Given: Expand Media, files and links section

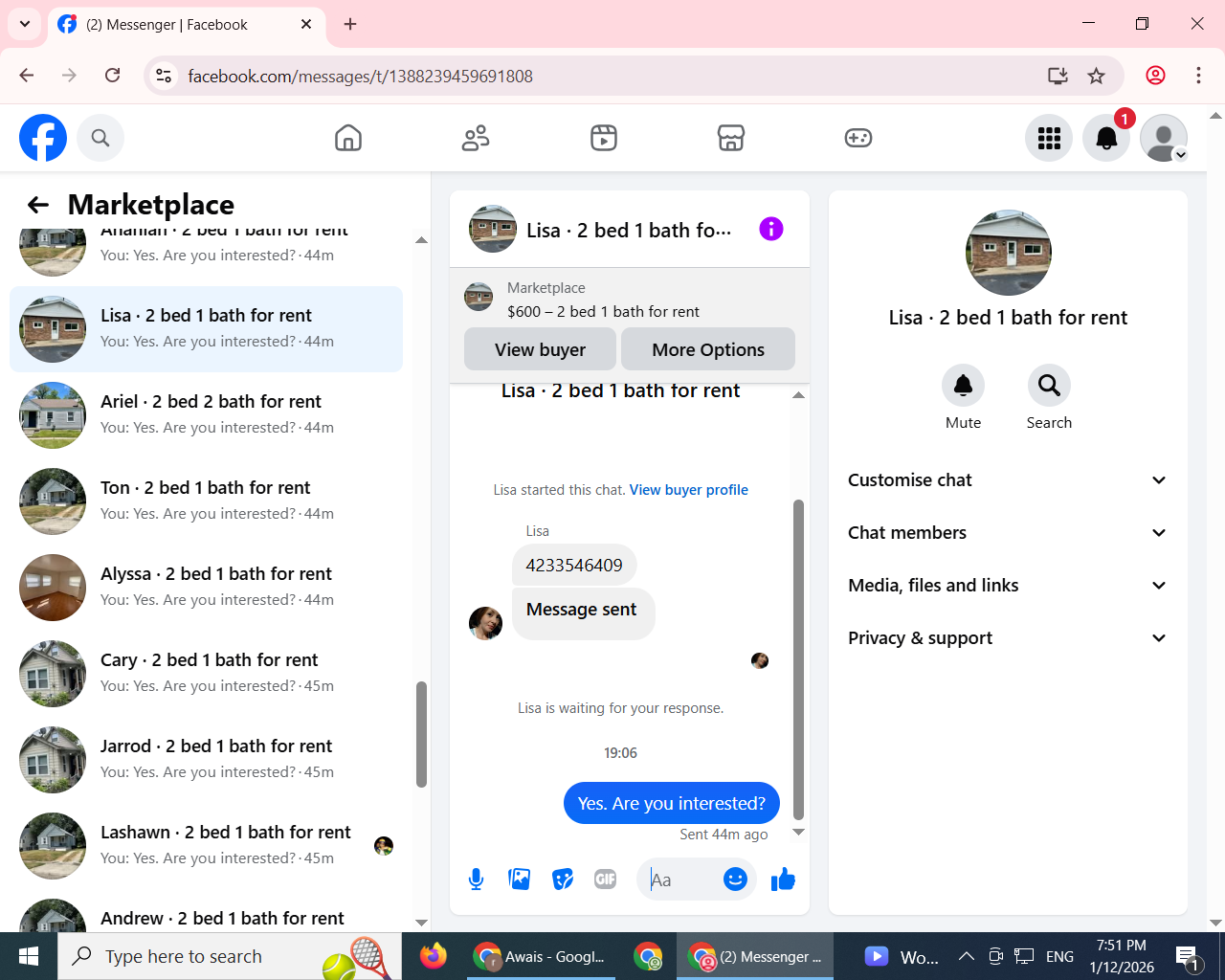Looking at the screenshot, I should click(x=1008, y=586).
